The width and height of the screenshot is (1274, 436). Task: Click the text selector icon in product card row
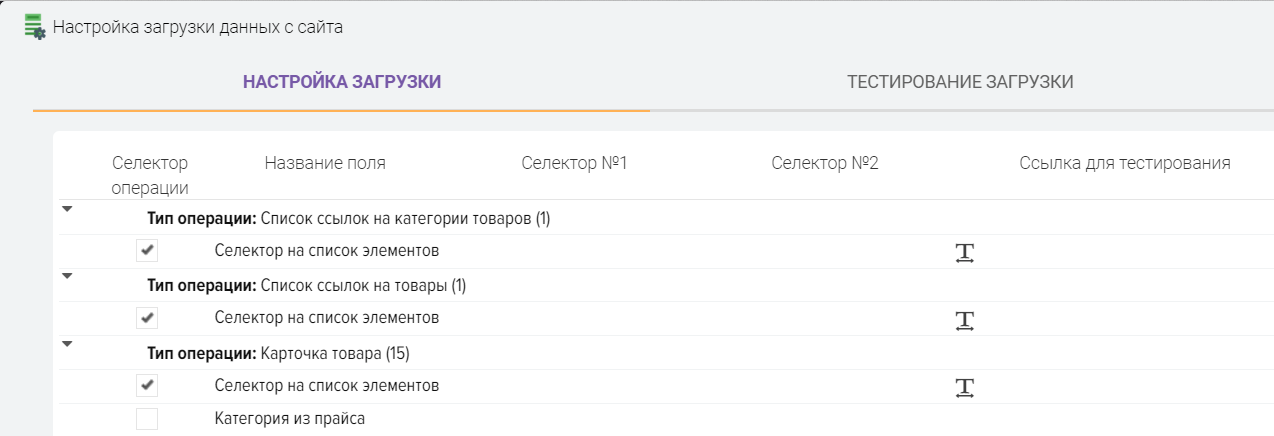pos(964,387)
